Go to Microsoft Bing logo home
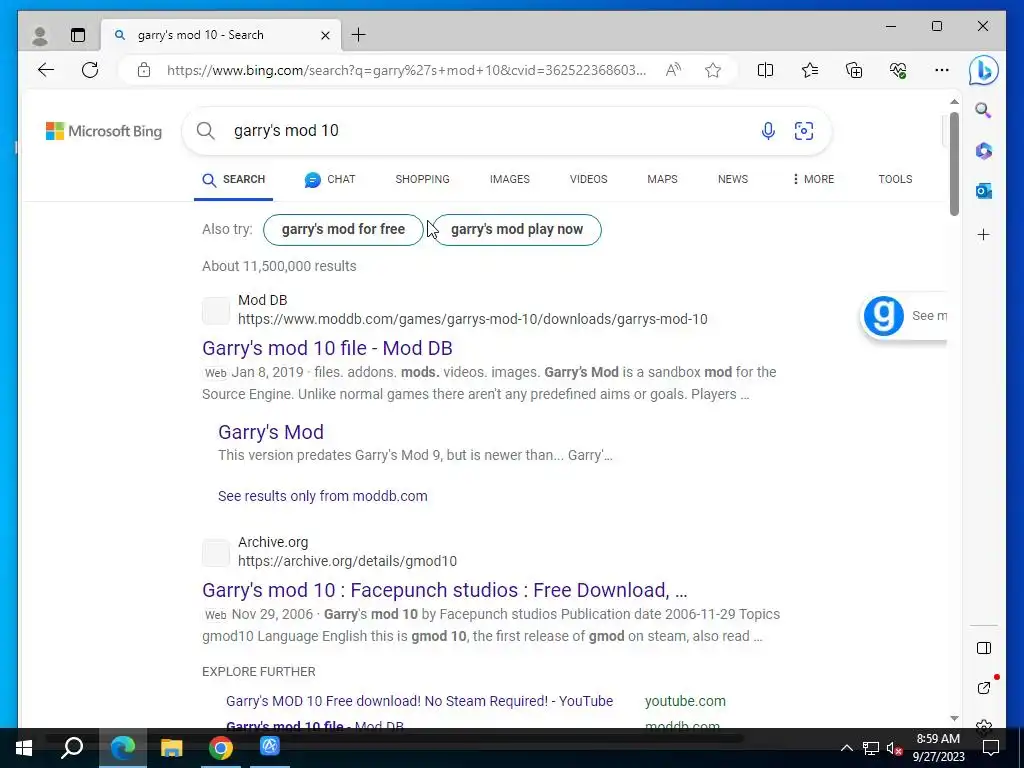Viewport: 1024px width, 768px height. click(104, 131)
